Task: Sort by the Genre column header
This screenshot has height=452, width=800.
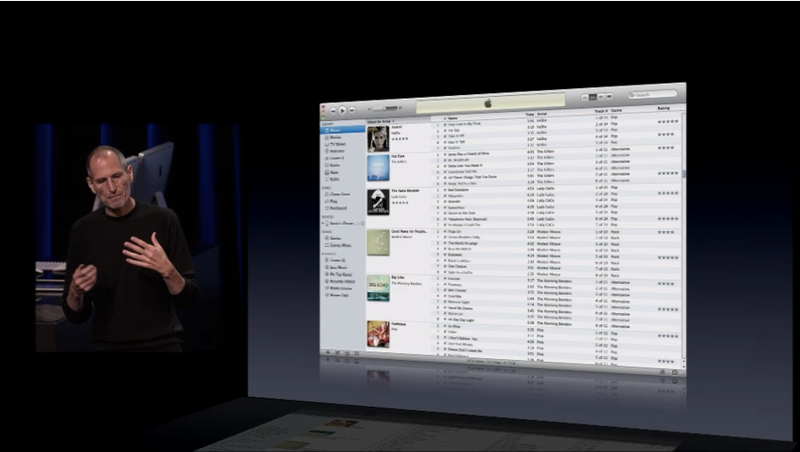Action: point(616,110)
